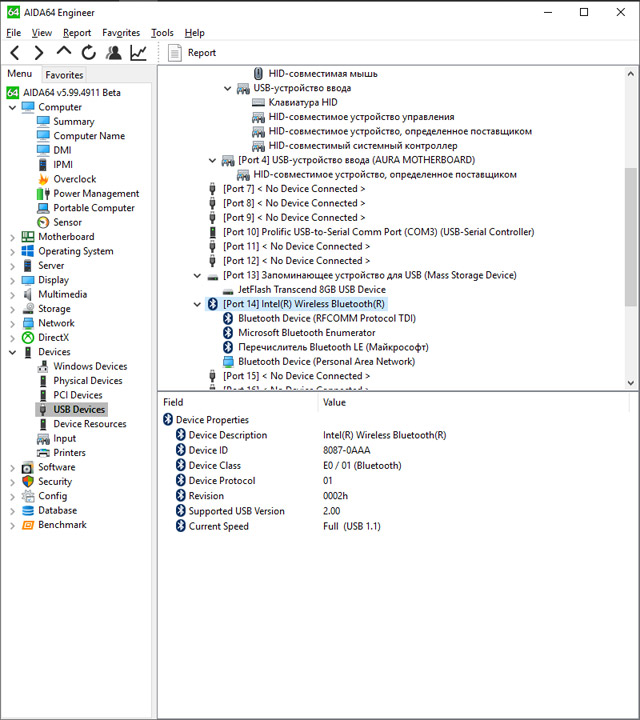Open the Favorites menu in menu bar
This screenshot has height=720, width=640.
[x=121, y=33]
